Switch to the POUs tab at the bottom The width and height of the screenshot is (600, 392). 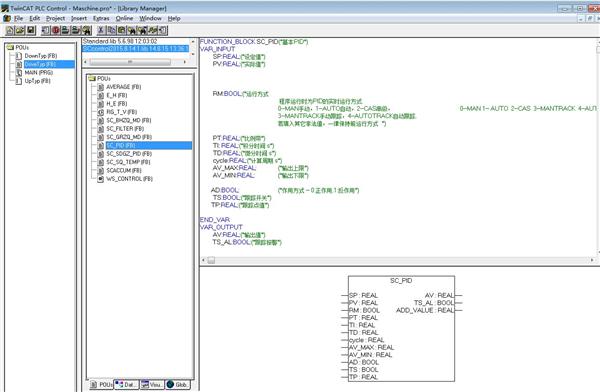(x=101, y=384)
